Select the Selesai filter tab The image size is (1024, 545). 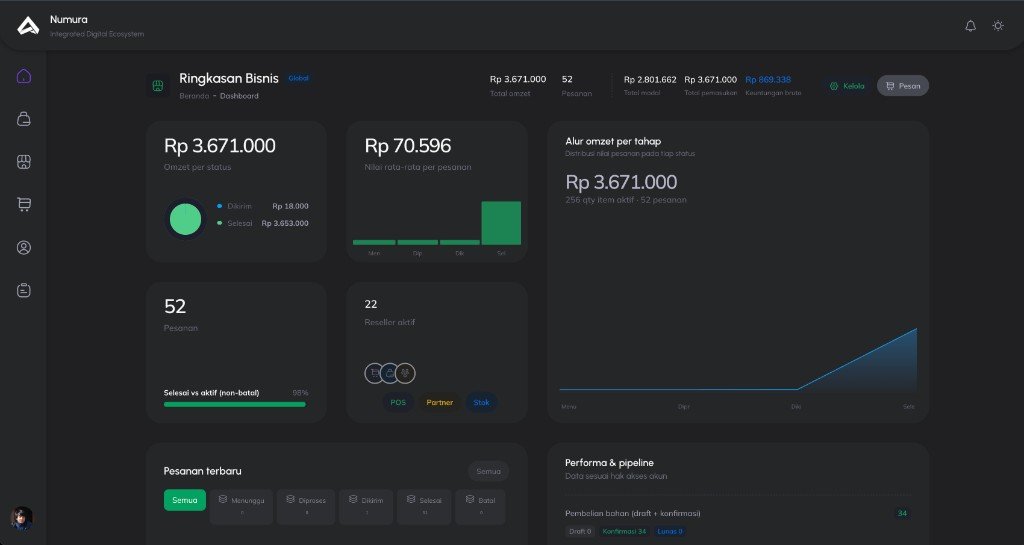424,506
